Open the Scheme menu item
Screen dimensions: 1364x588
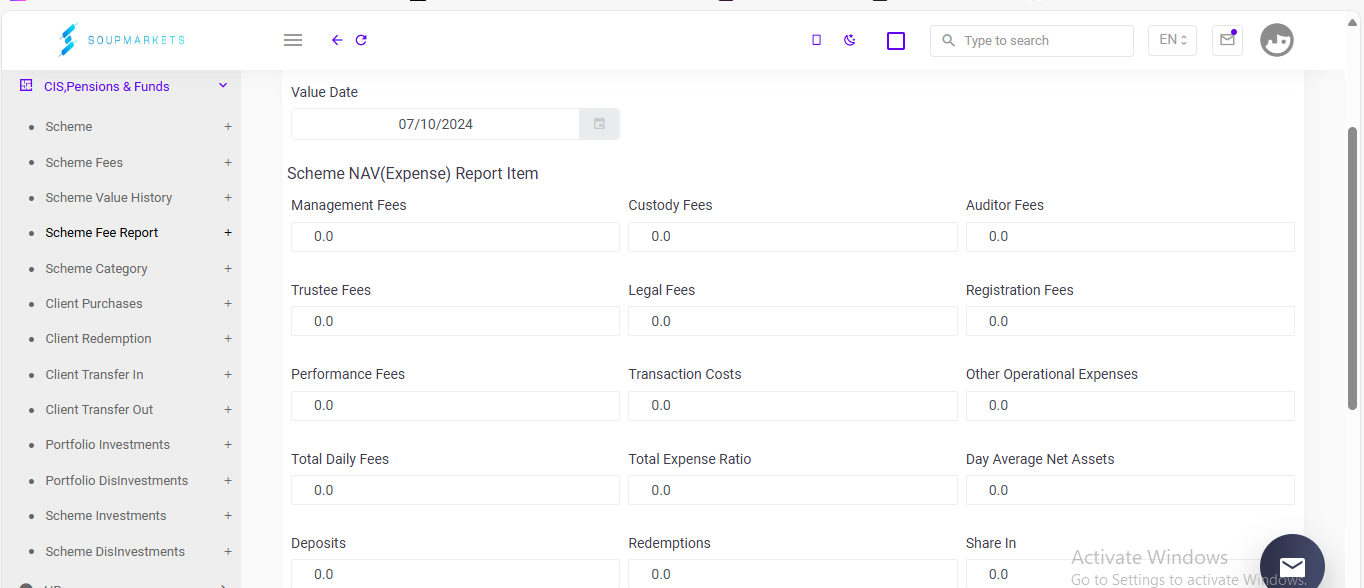[x=69, y=127]
